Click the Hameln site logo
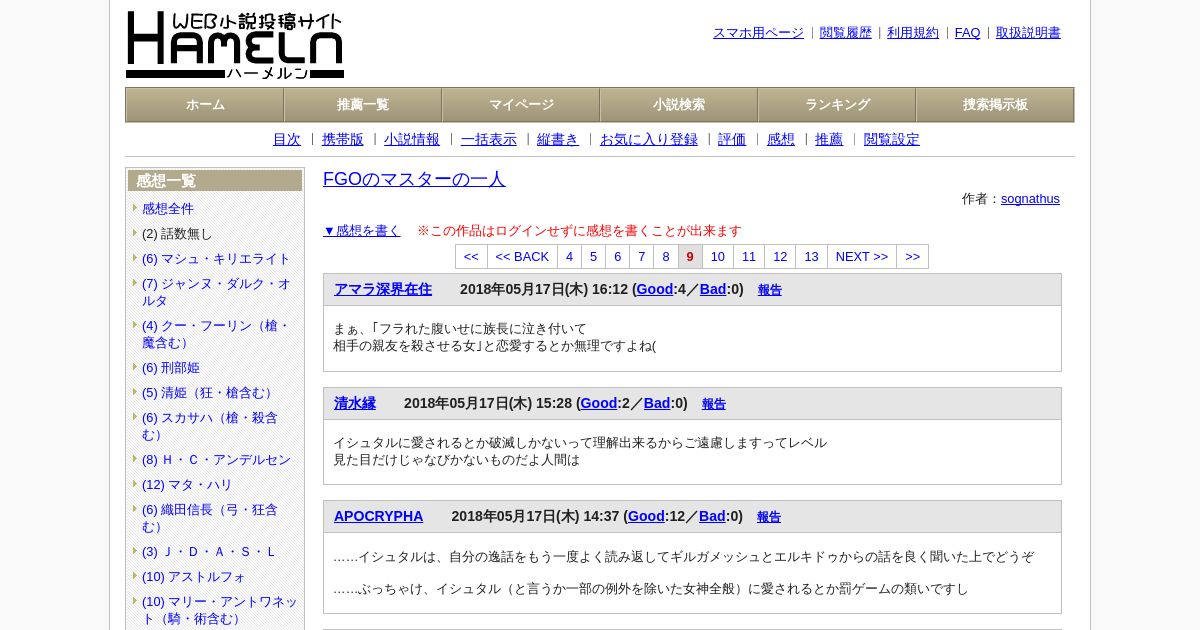This screenshot has width=1200, height=630. coord(235,45)
